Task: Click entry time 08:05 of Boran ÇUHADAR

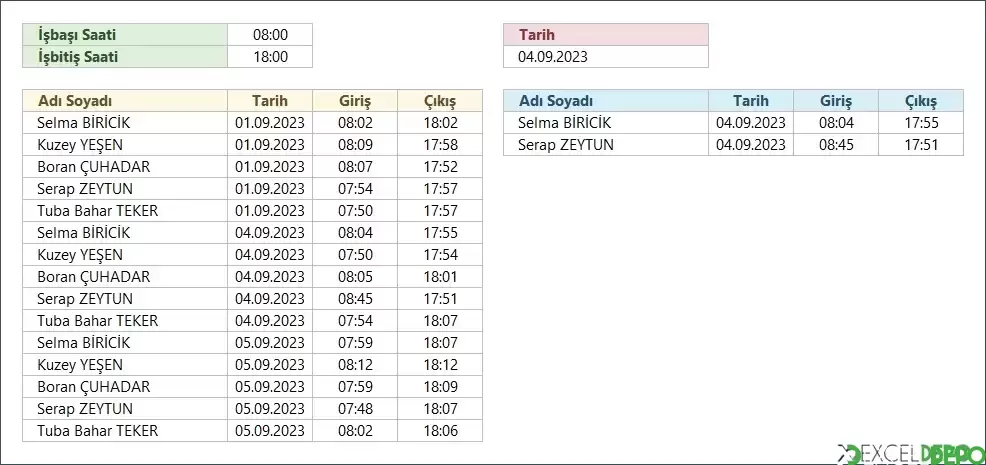Action: [355, 277]
